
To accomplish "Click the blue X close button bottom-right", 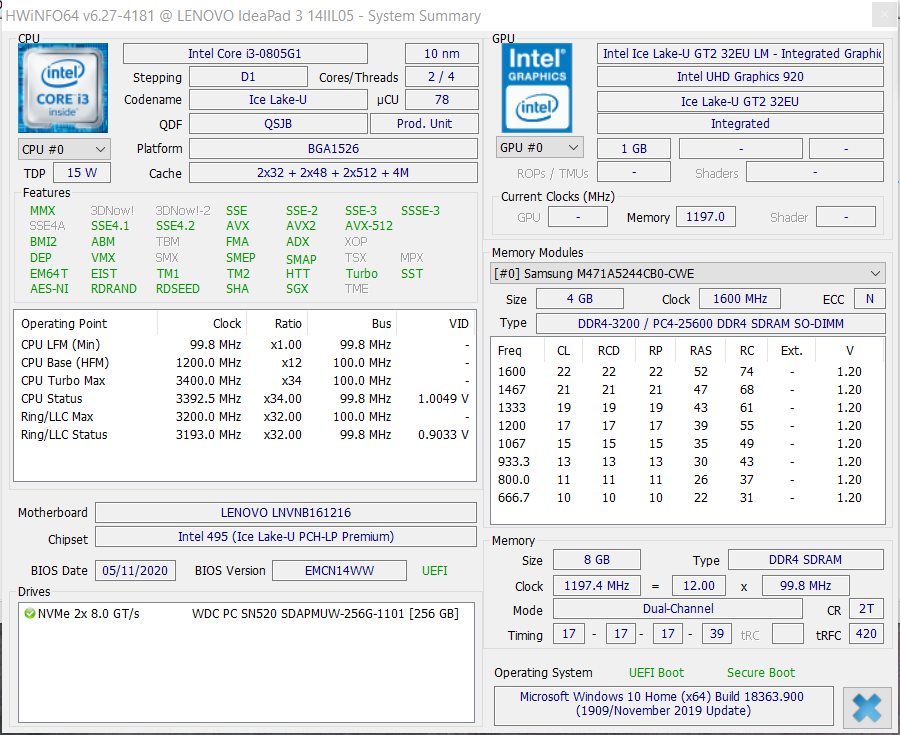I will pos(867,707).
